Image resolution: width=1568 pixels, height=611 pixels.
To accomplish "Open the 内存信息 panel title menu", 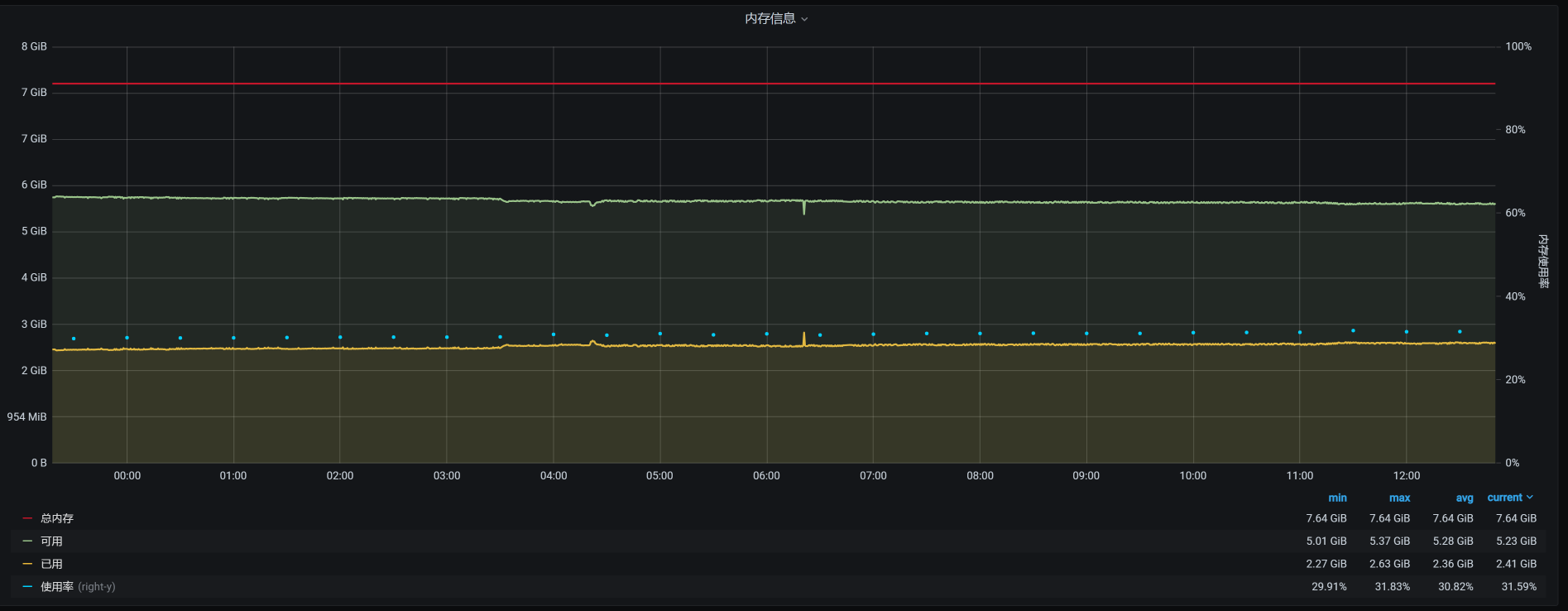I will [x=770, y=18].
